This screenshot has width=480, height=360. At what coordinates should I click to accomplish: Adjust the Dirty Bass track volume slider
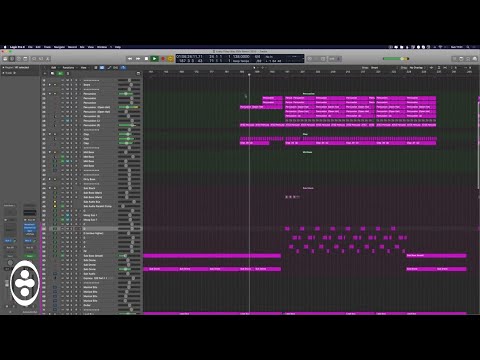129,179
